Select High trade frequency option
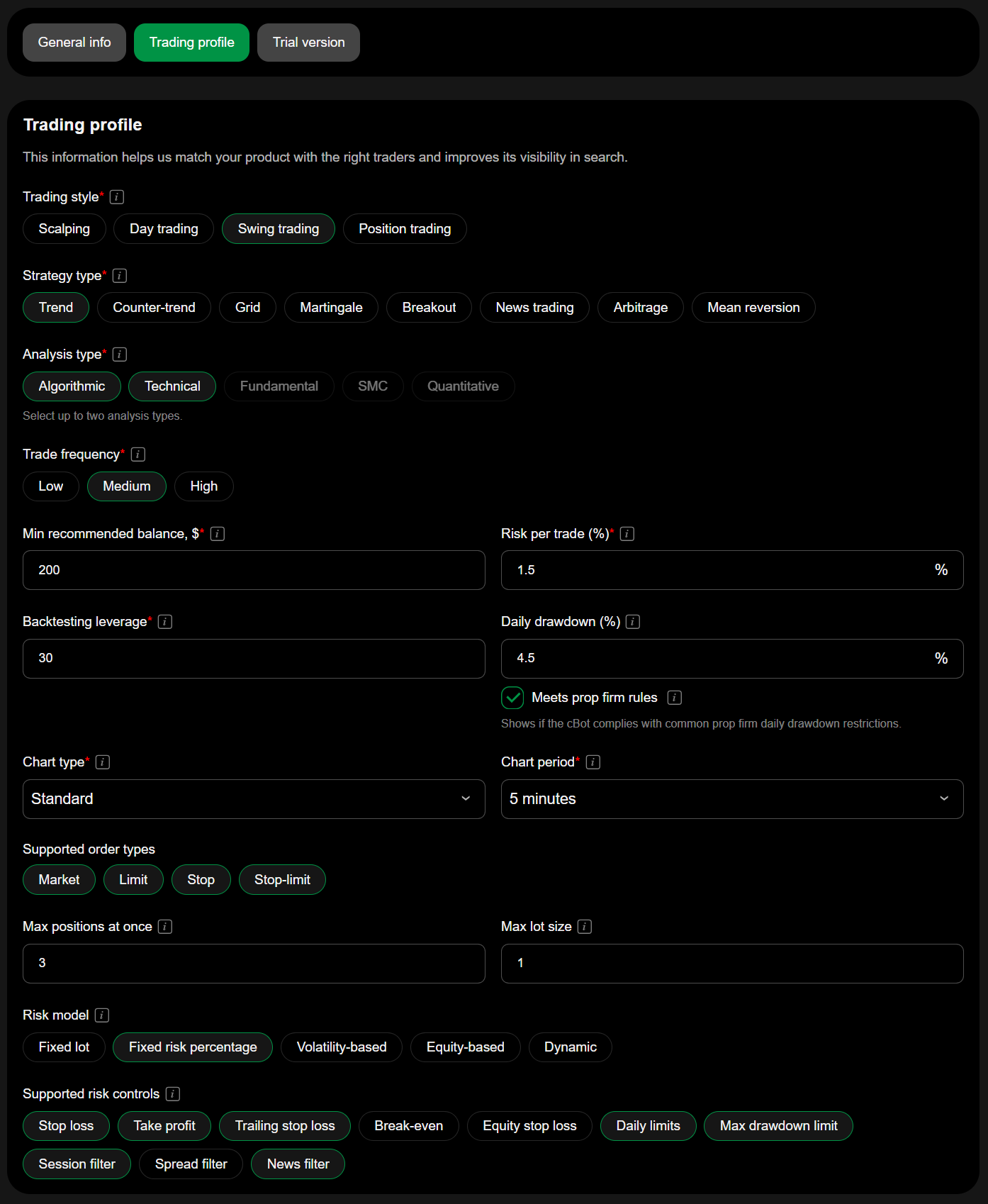Viewport: 988px width, 1204px height. 203,486
